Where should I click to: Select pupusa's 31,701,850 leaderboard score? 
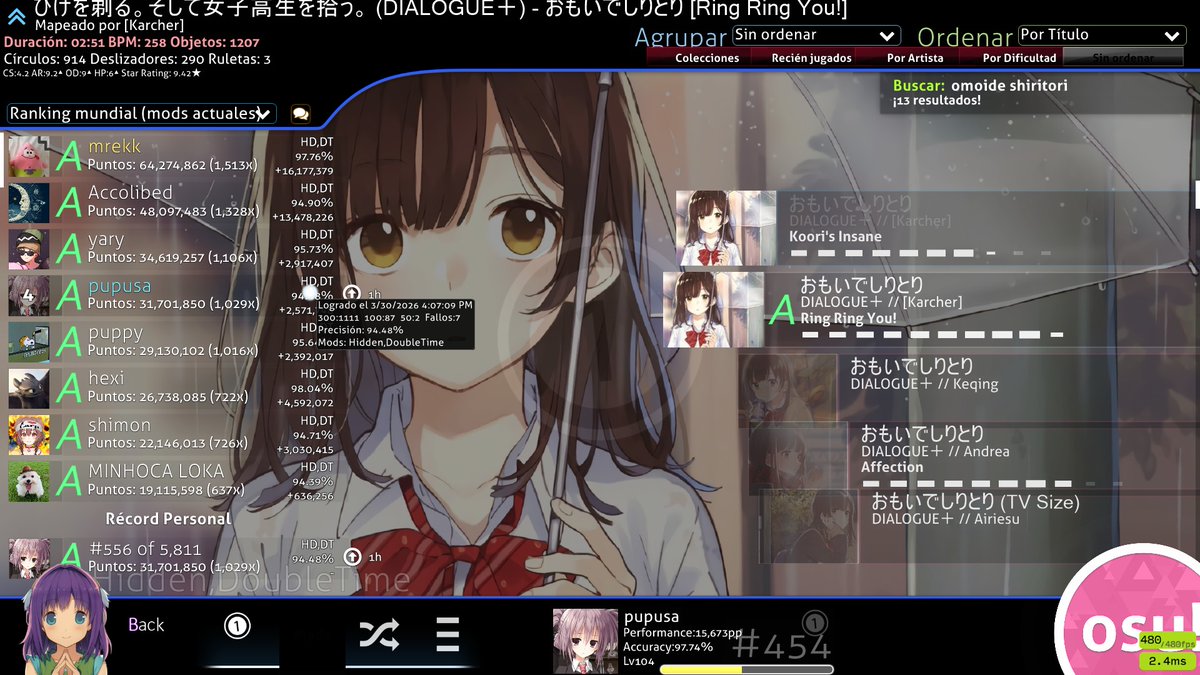170,296
